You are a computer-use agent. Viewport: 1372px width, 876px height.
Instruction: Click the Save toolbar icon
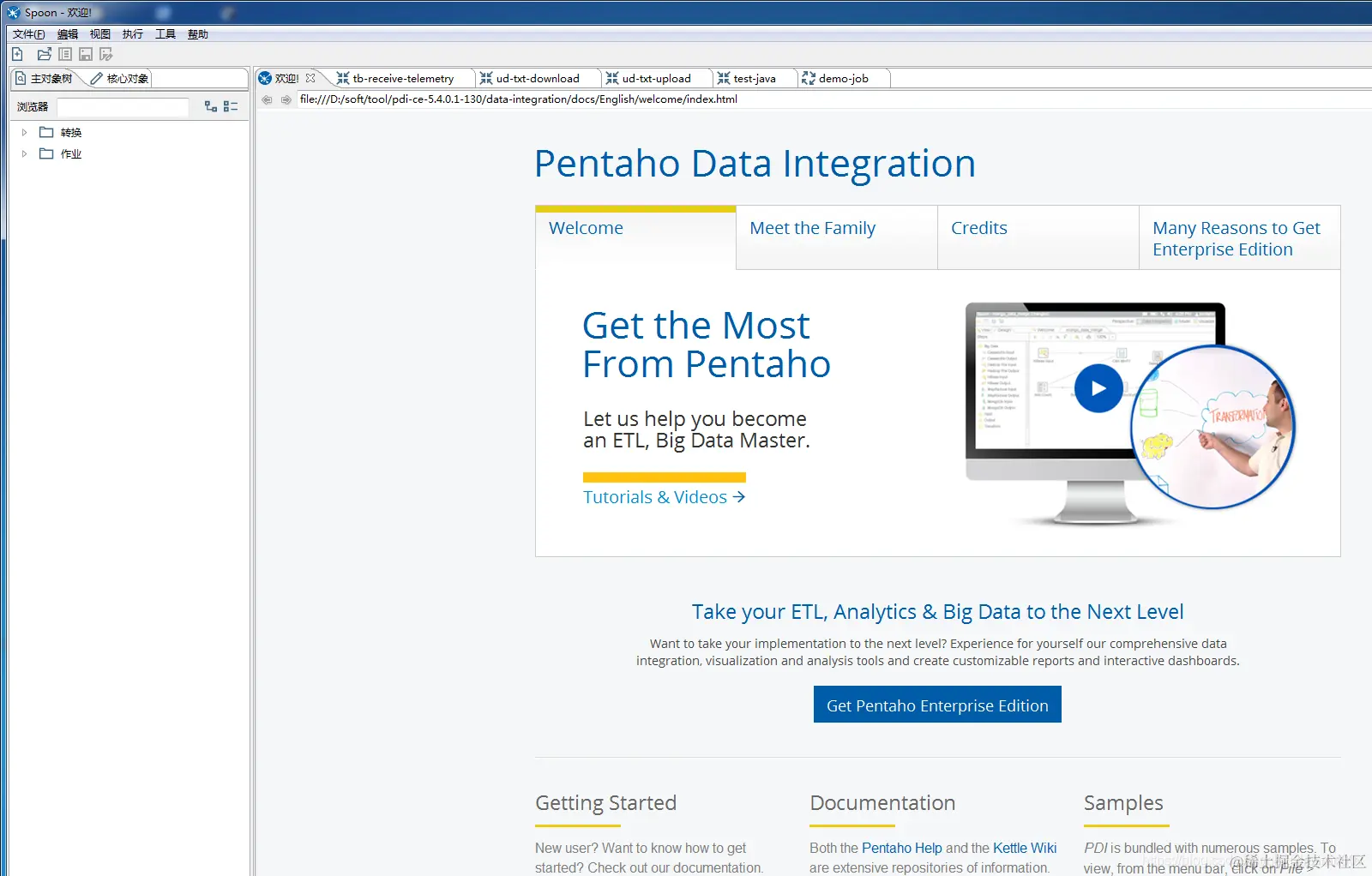[x=86, y=54]
